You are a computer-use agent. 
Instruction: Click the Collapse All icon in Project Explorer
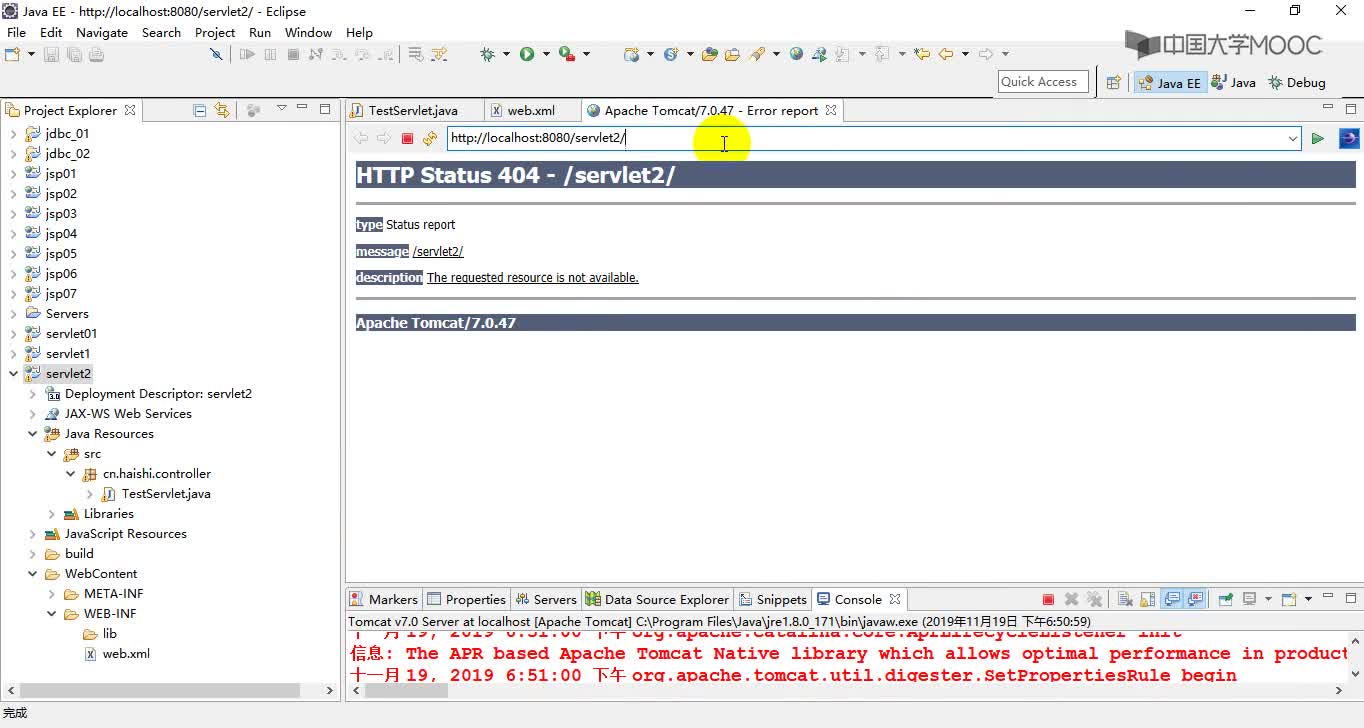pyautogui.click(x=199, y=110)
